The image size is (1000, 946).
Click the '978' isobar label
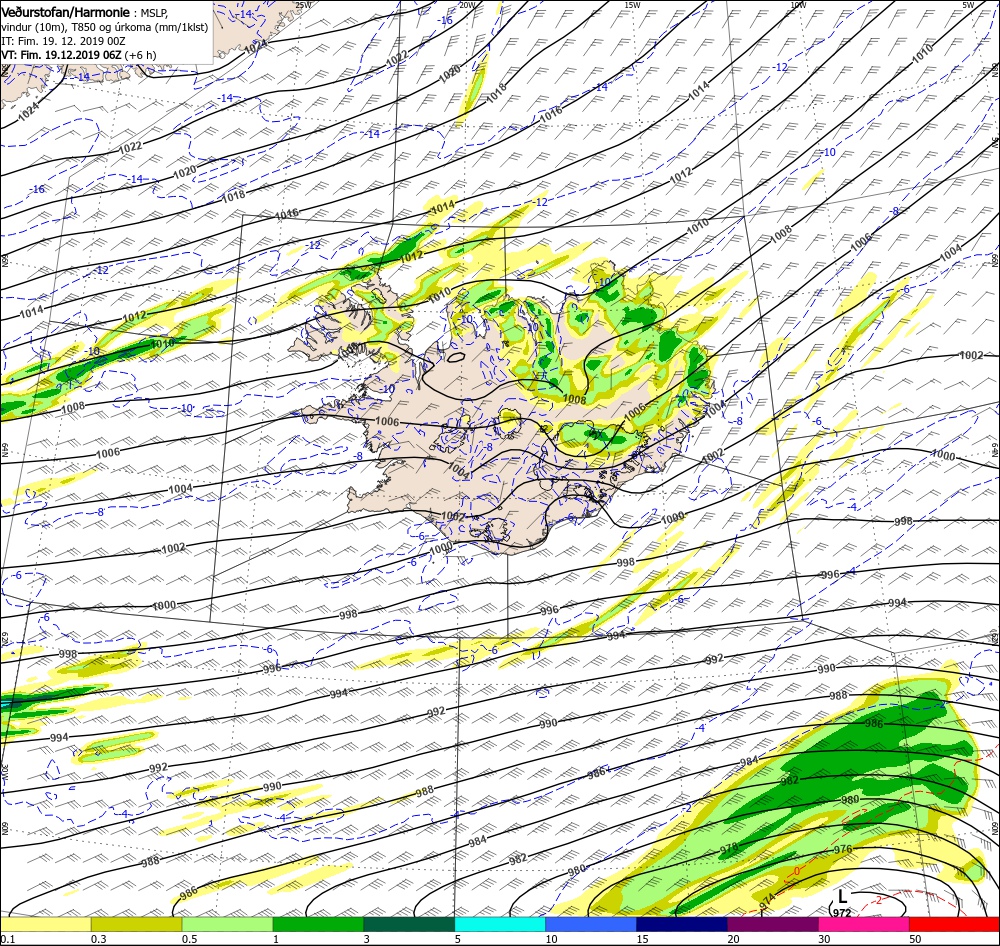pyautogui.click(x=728, y=848)
